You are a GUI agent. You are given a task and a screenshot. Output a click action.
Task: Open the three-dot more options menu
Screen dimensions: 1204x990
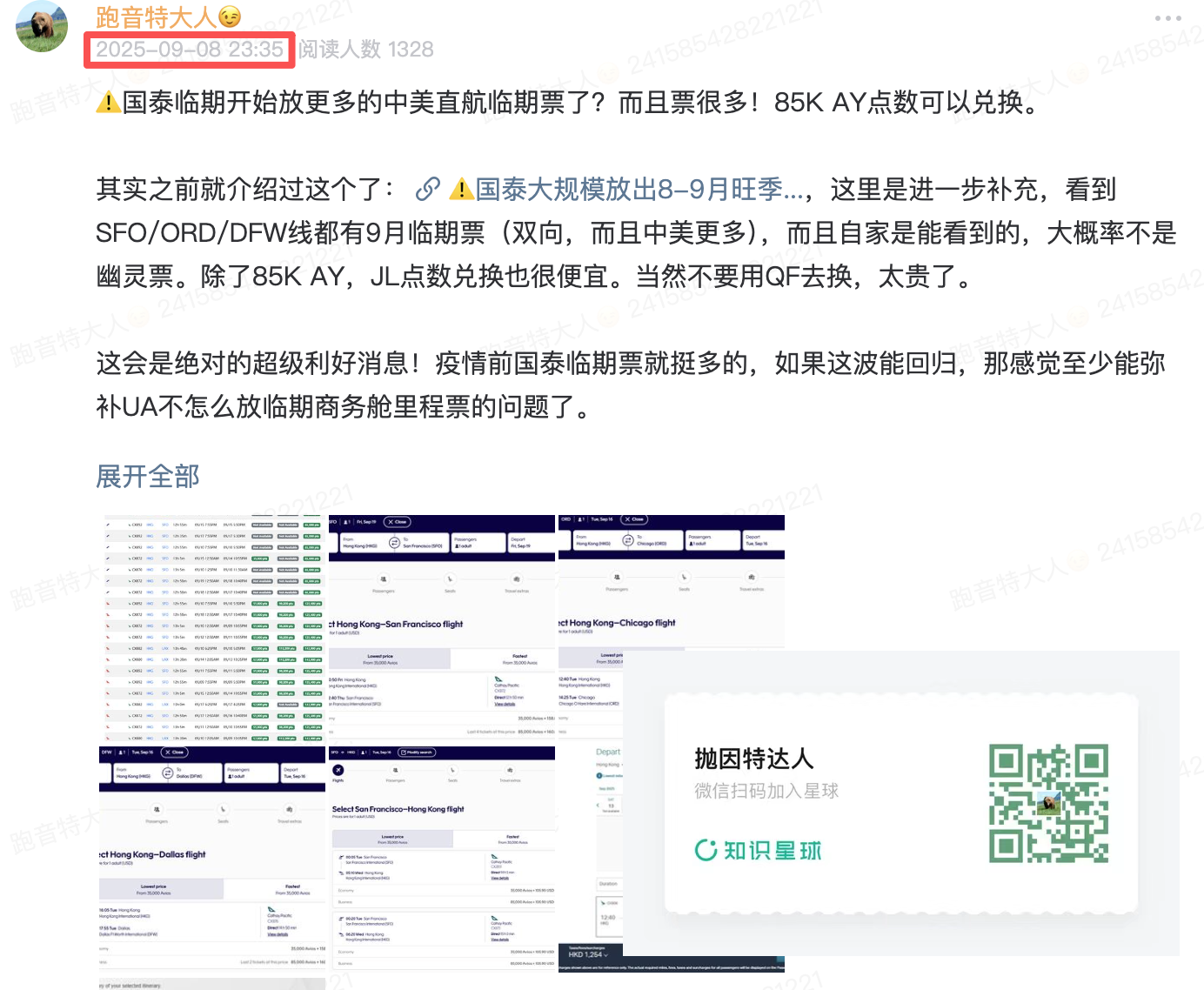click(1167, 18)
